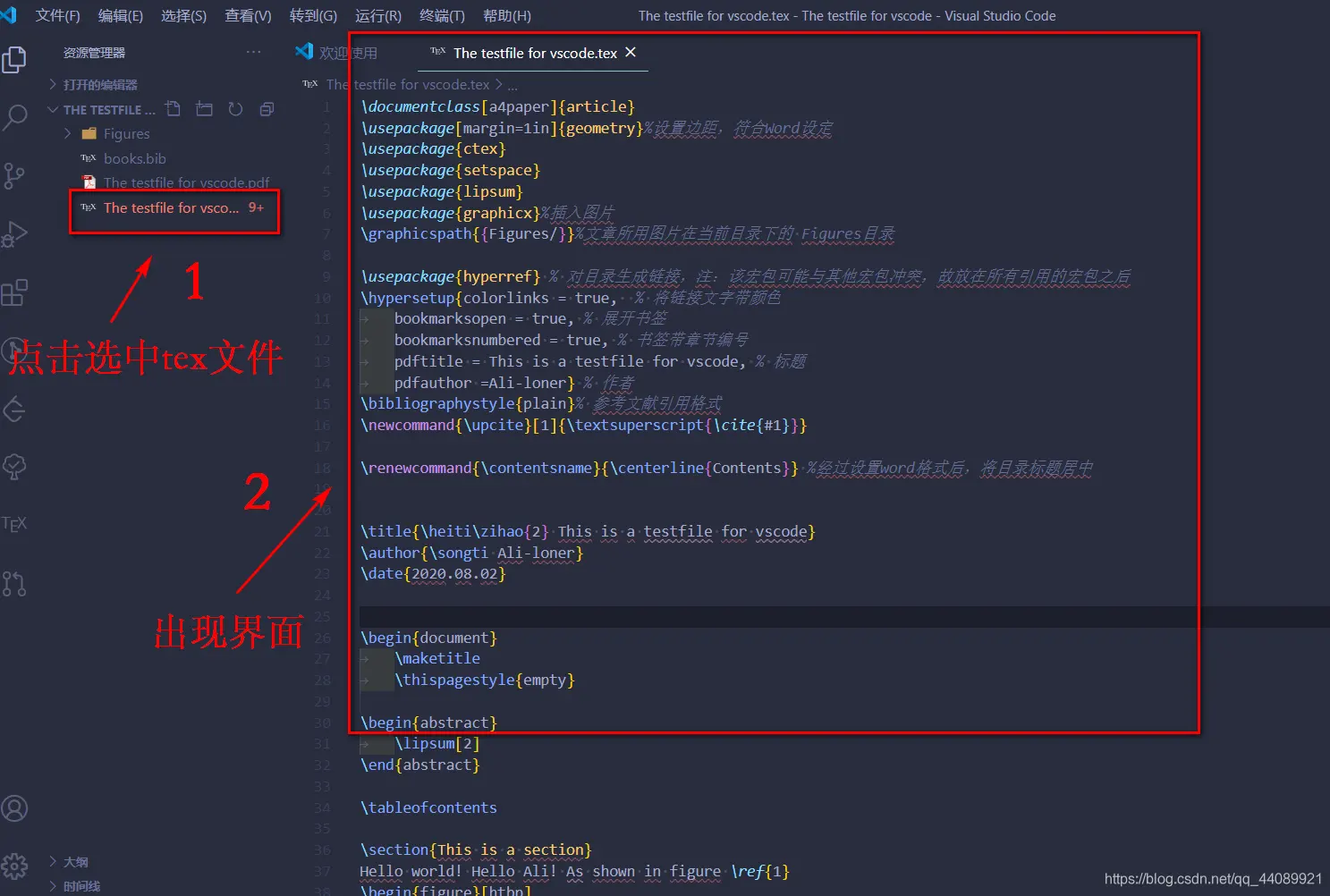Expand the 打开的编辑器 section

pos(100,85)
